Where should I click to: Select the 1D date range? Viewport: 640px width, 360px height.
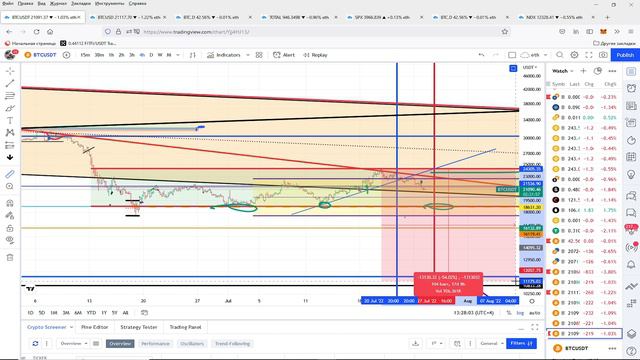(30, 313)
